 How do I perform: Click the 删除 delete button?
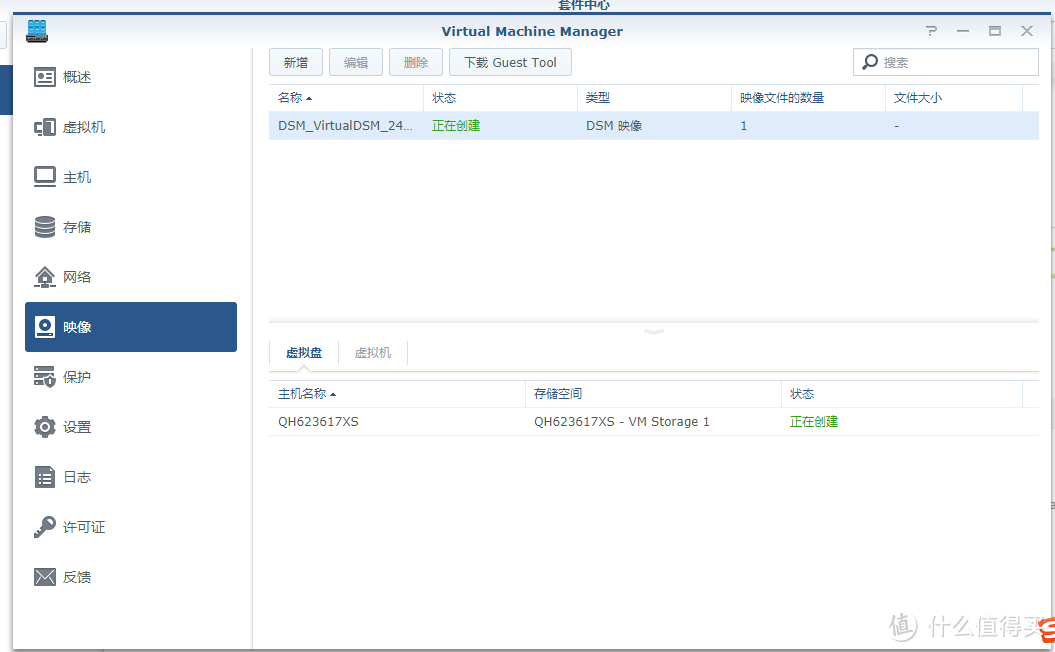pyautogui.click(x=416, y=63)
